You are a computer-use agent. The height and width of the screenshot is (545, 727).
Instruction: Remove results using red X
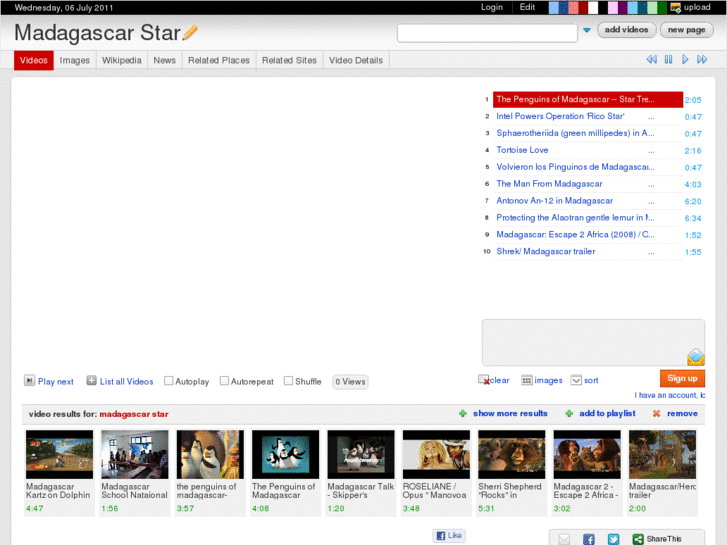[656, 413]
